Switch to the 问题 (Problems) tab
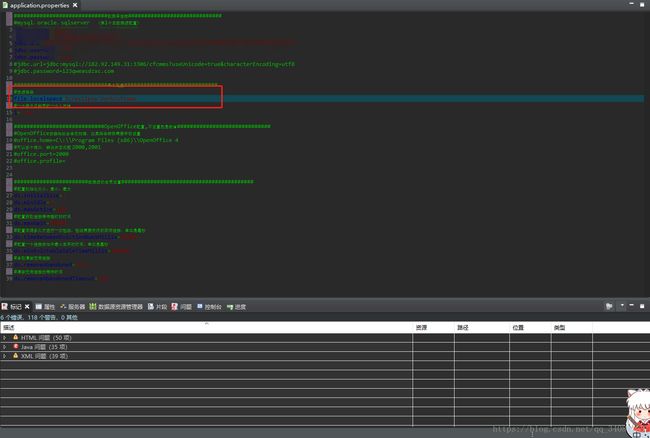650x438 pixels. coord(182,307)
